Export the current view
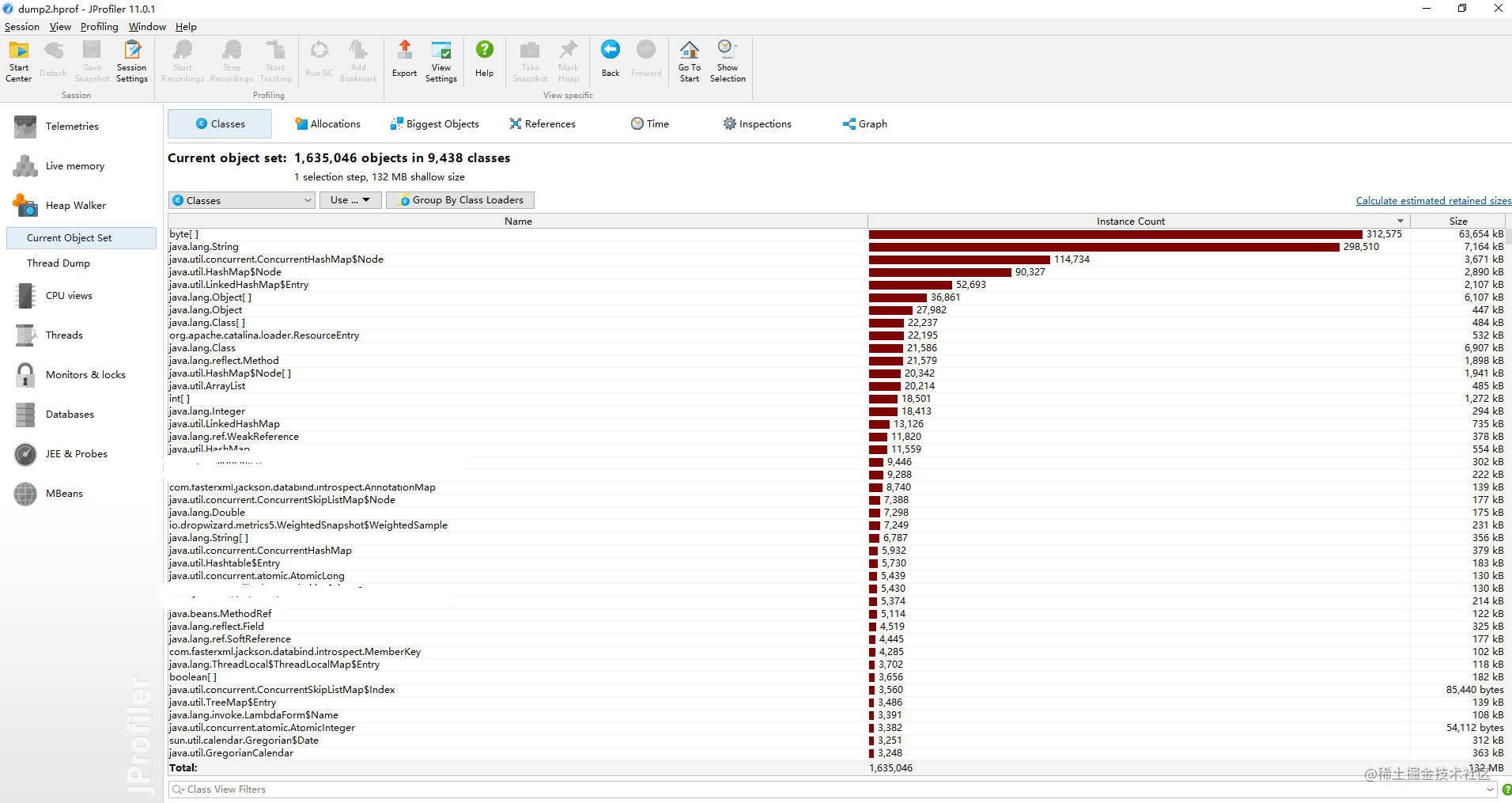Viewport: 1512px width, 803px height. coord(404,59)
